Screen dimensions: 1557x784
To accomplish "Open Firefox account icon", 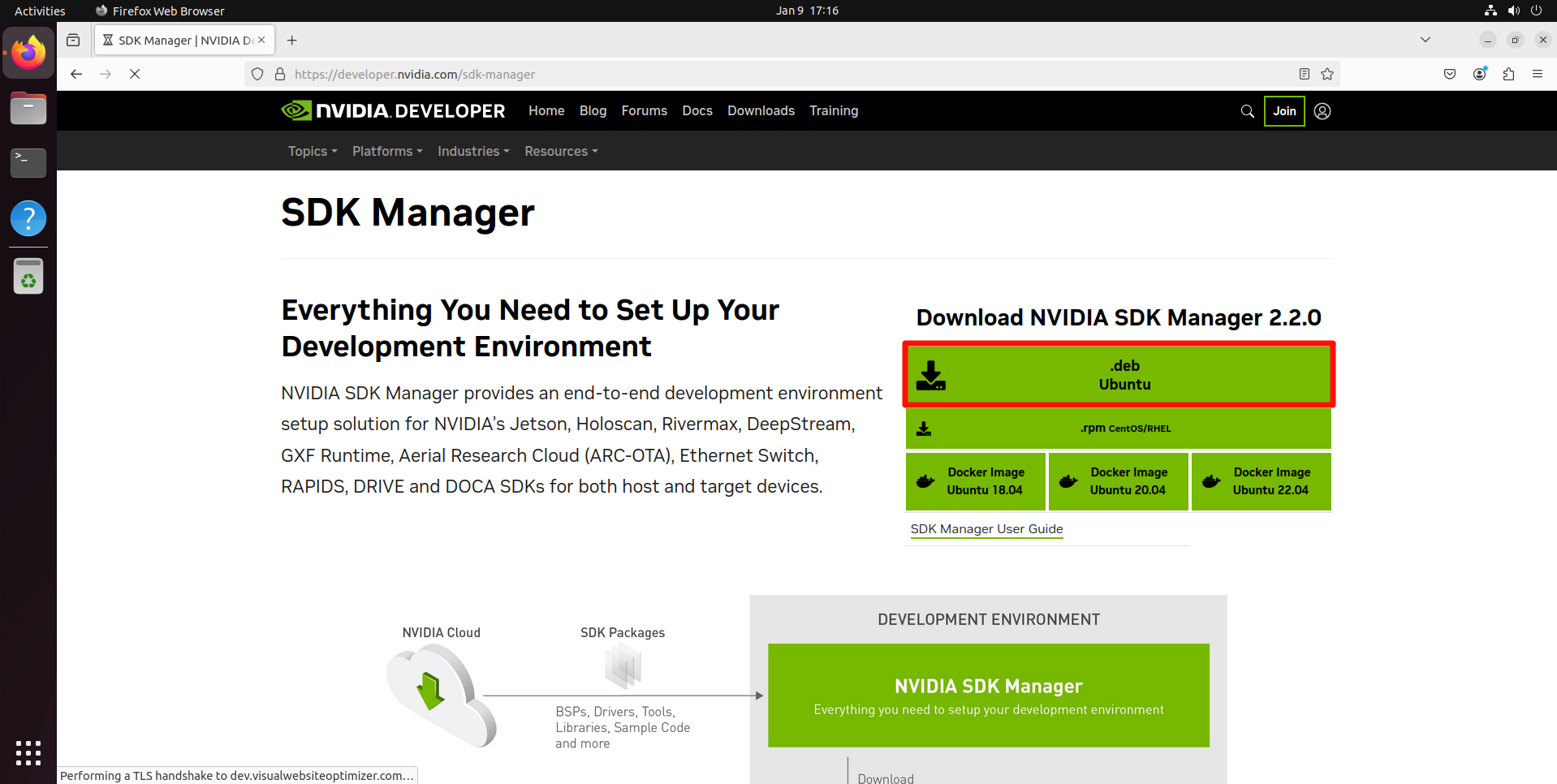I will pyautogui.click(x=1480, y=74).
